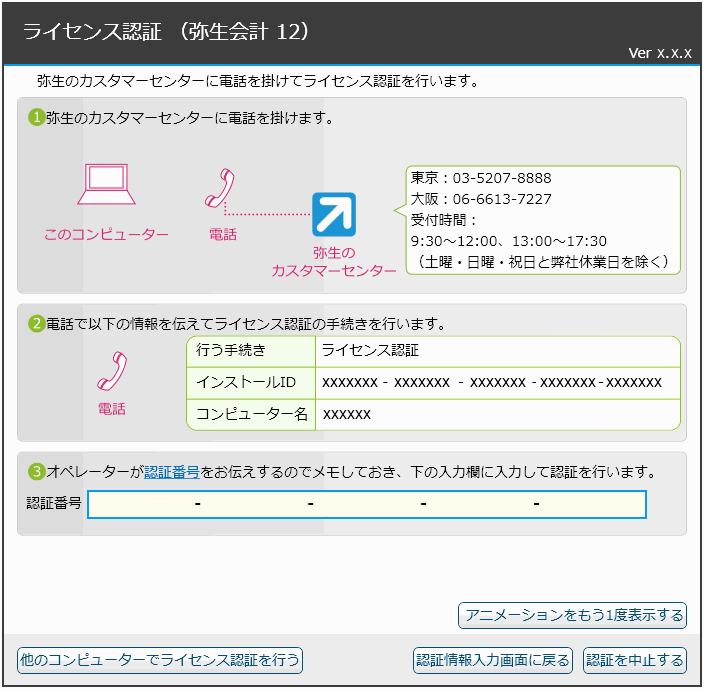Viewport: 704px width, 689px height.
Task: Select the コンピューター名 value xxxxxx
Action: [346, 414]
